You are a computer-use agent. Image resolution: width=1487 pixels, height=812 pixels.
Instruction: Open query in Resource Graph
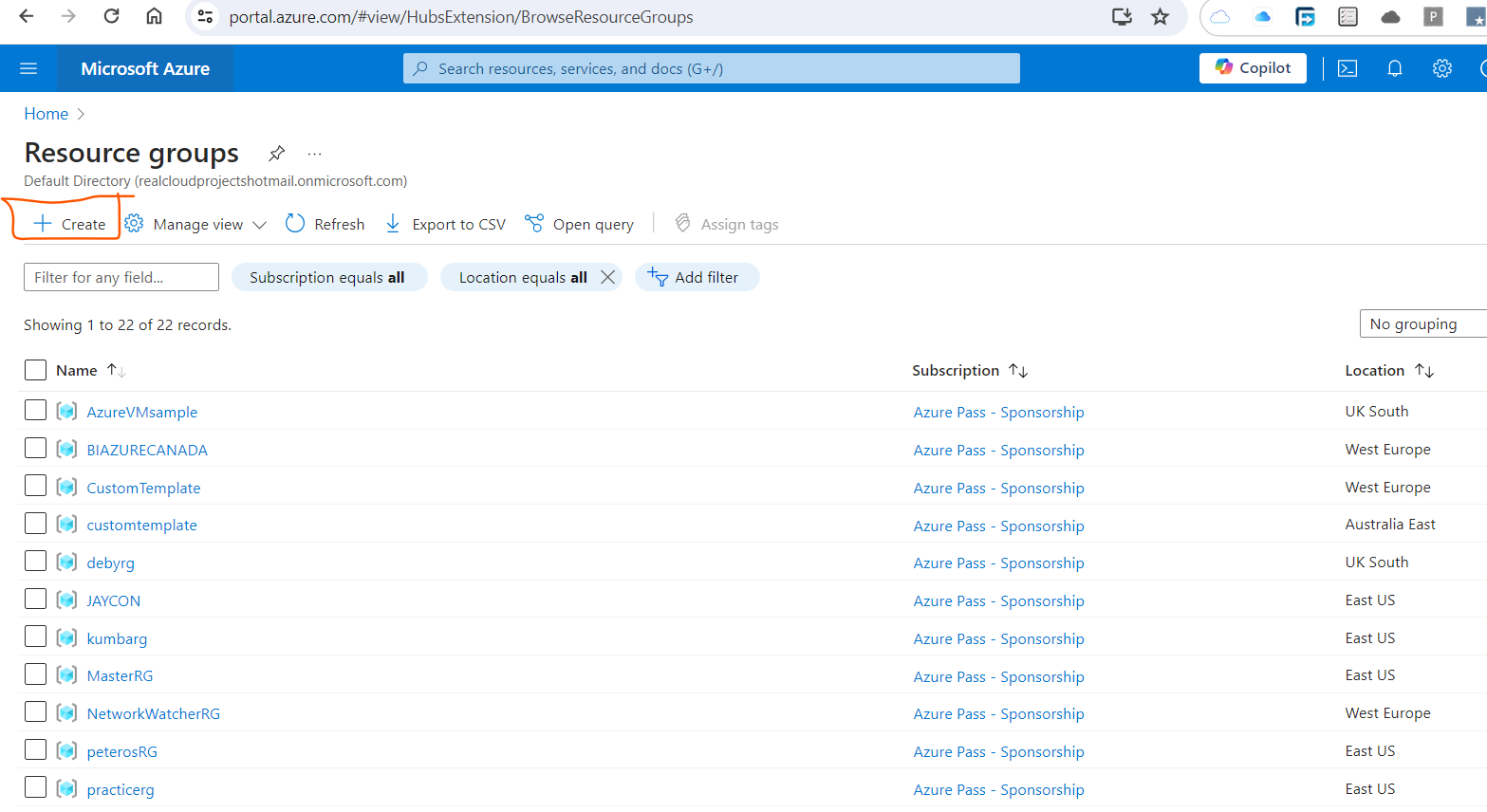579,224
